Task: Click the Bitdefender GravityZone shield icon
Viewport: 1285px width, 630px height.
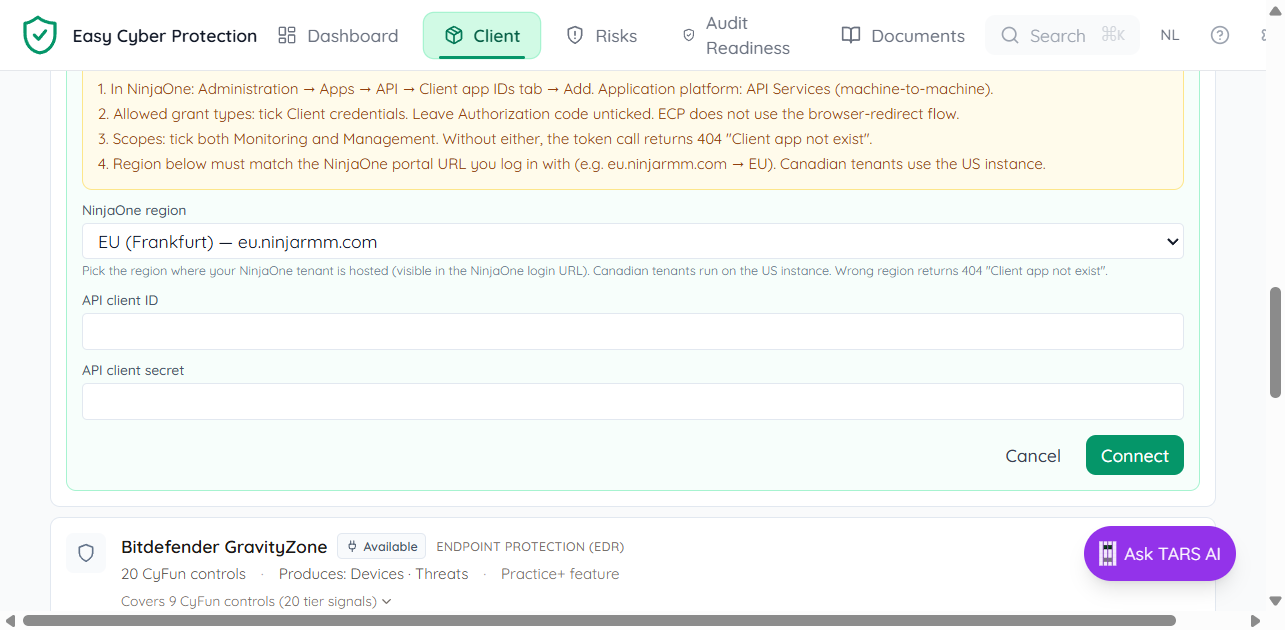Action: click(86, 553)
